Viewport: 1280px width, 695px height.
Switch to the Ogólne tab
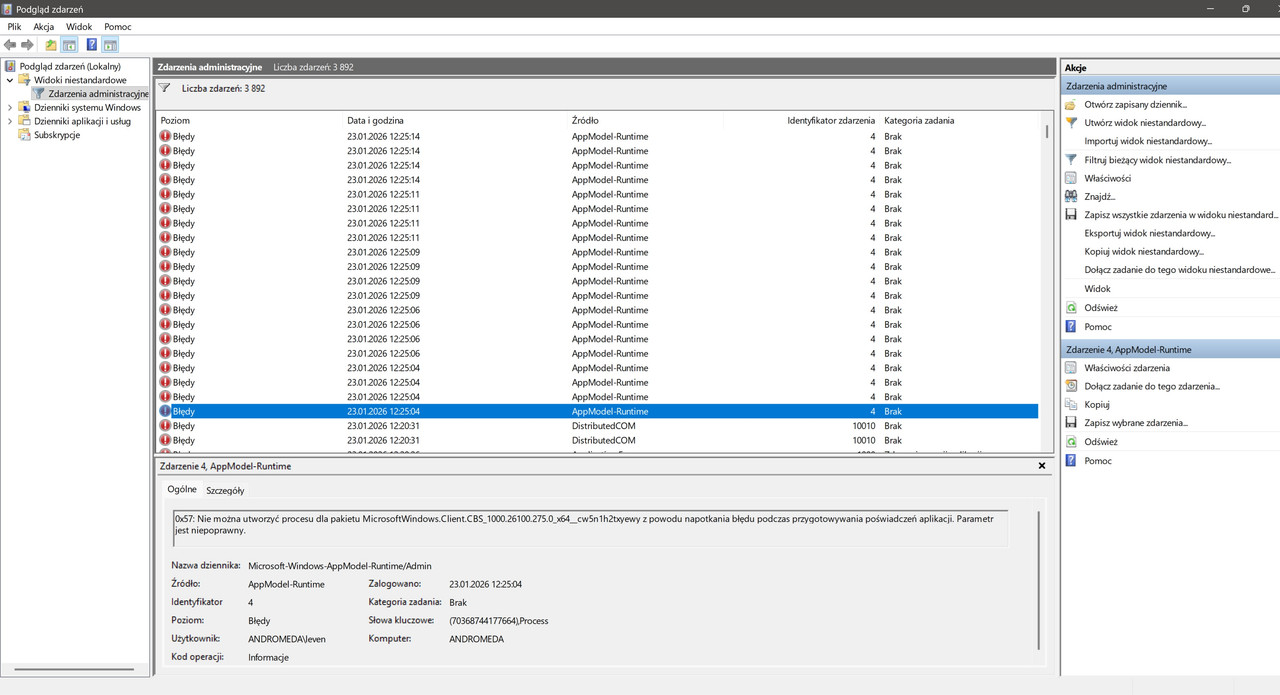(x=182, y=489)
